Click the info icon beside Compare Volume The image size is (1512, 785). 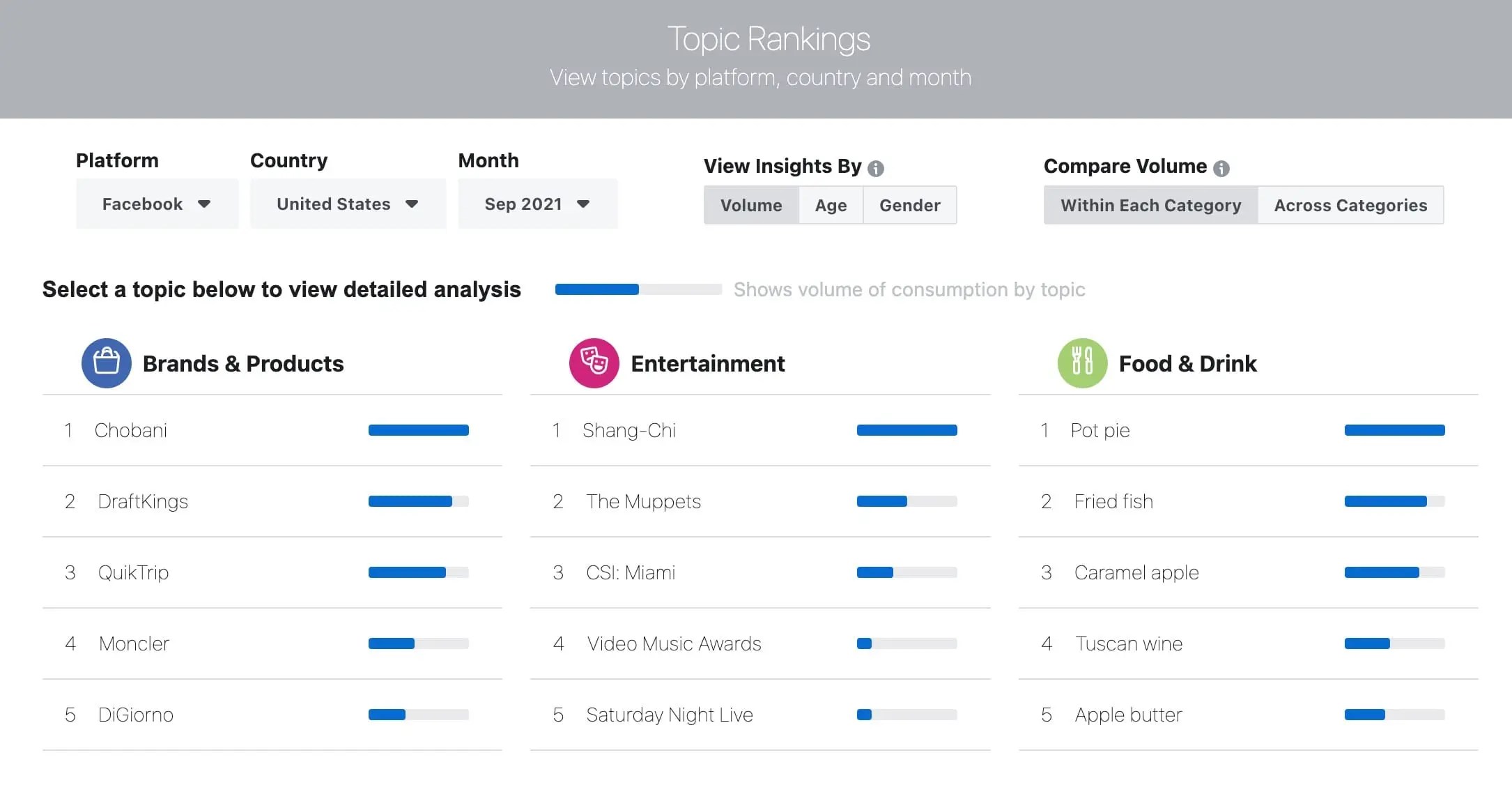point(1221,168)
